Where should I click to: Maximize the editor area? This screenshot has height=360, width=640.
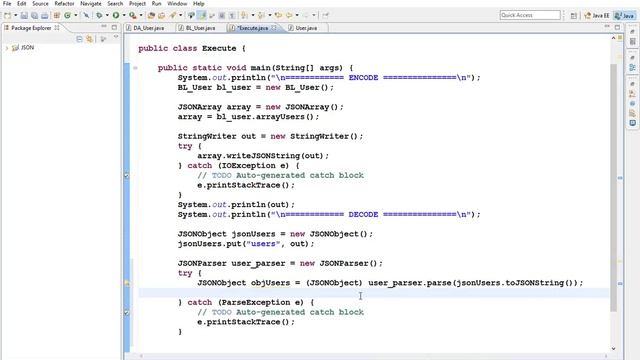(x=618, y=27)
